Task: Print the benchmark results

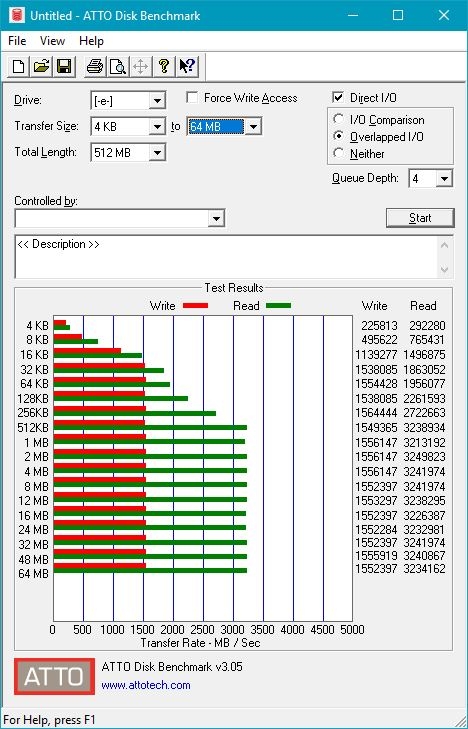Action: [x=95, y=66]
